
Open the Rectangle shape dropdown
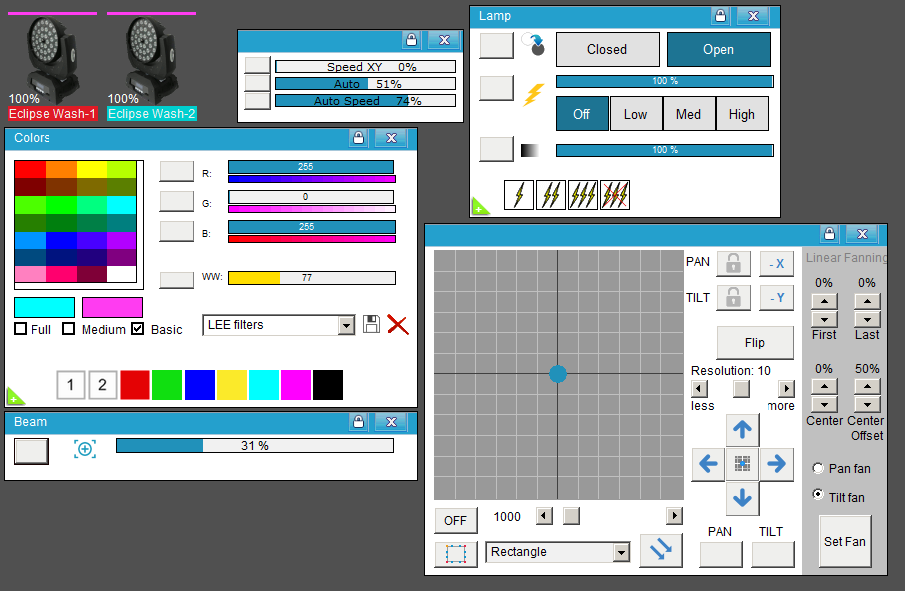[621, 552]
